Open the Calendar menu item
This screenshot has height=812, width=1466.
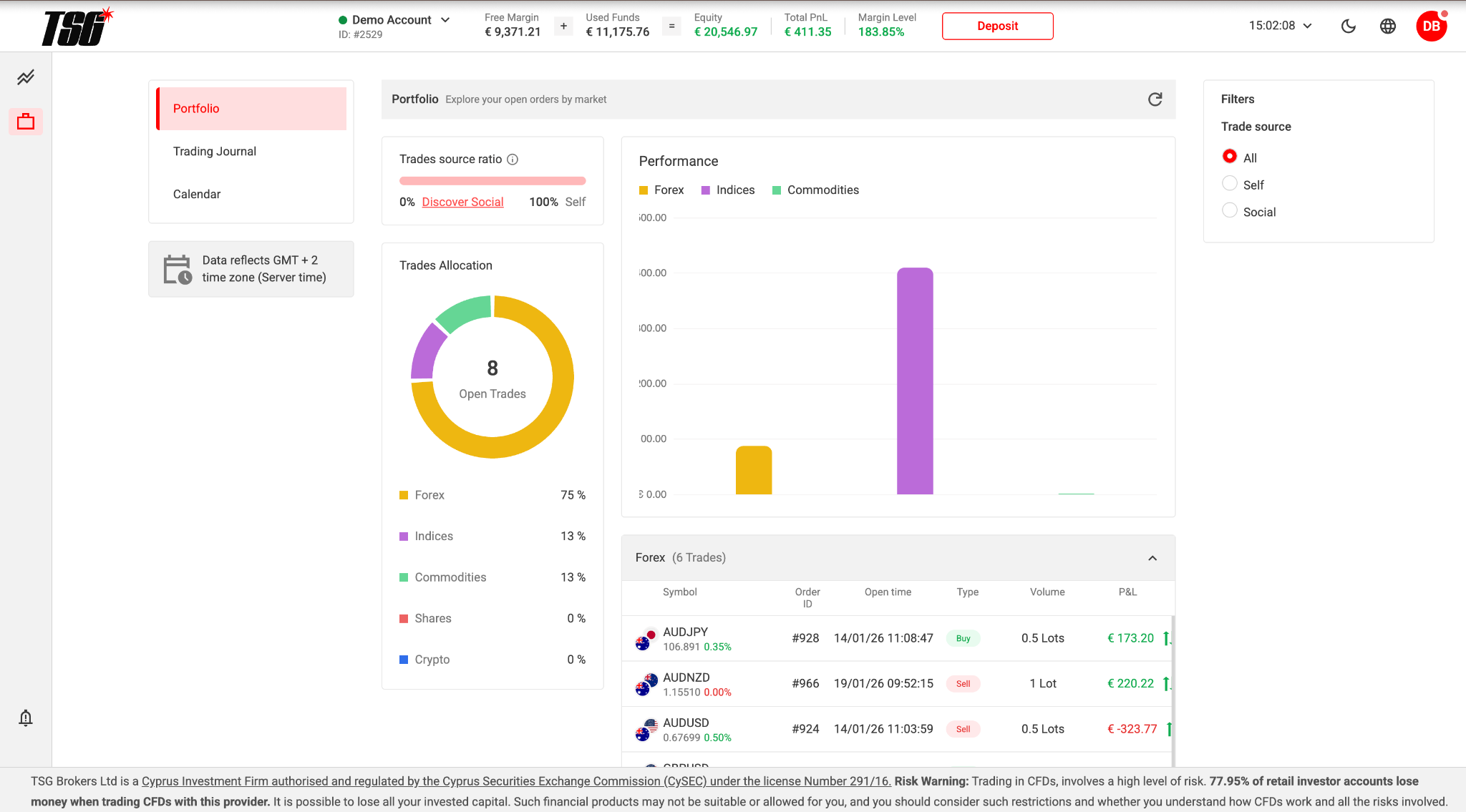point(251,195)
